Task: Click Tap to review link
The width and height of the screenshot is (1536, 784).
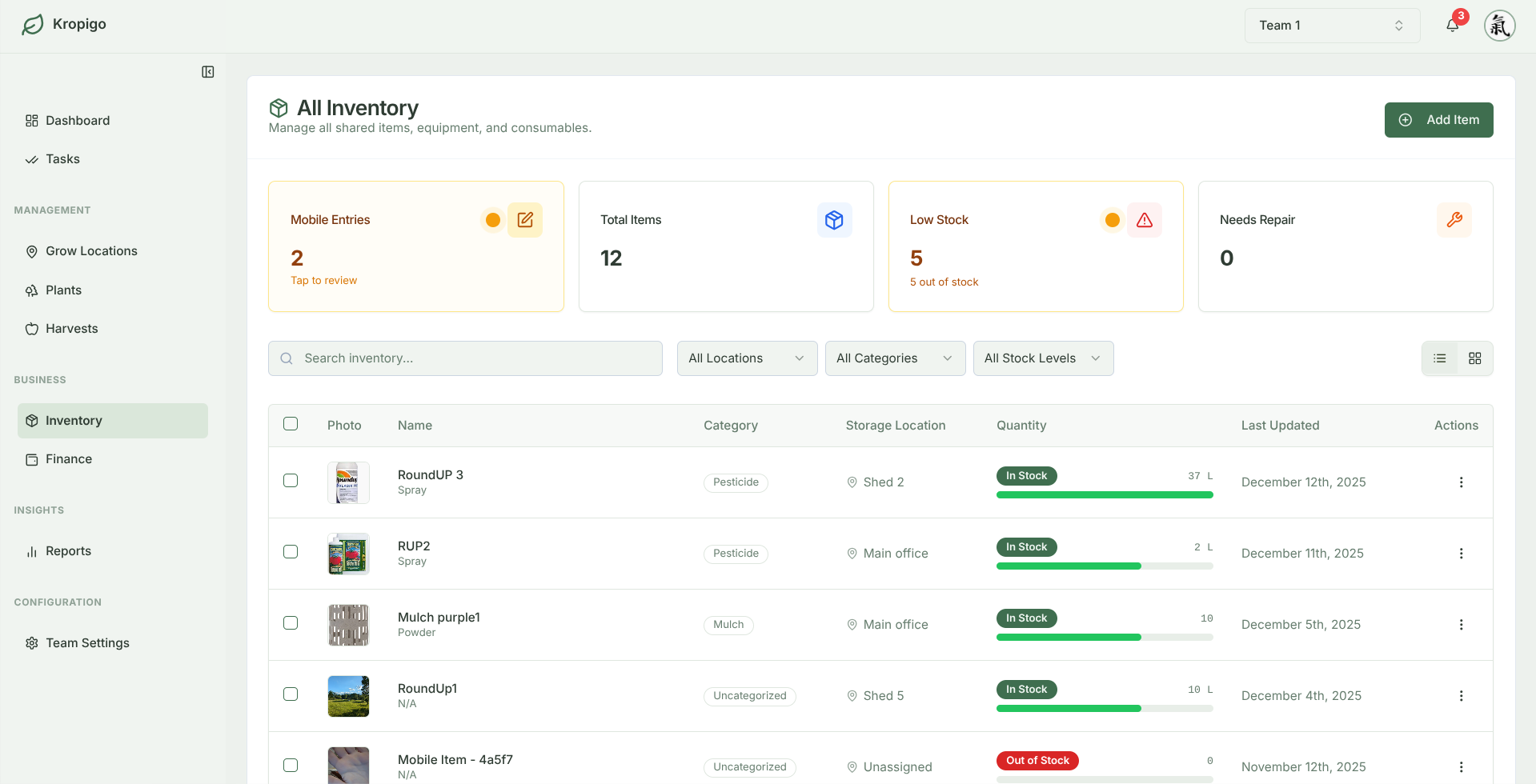Action: (323, 281)
